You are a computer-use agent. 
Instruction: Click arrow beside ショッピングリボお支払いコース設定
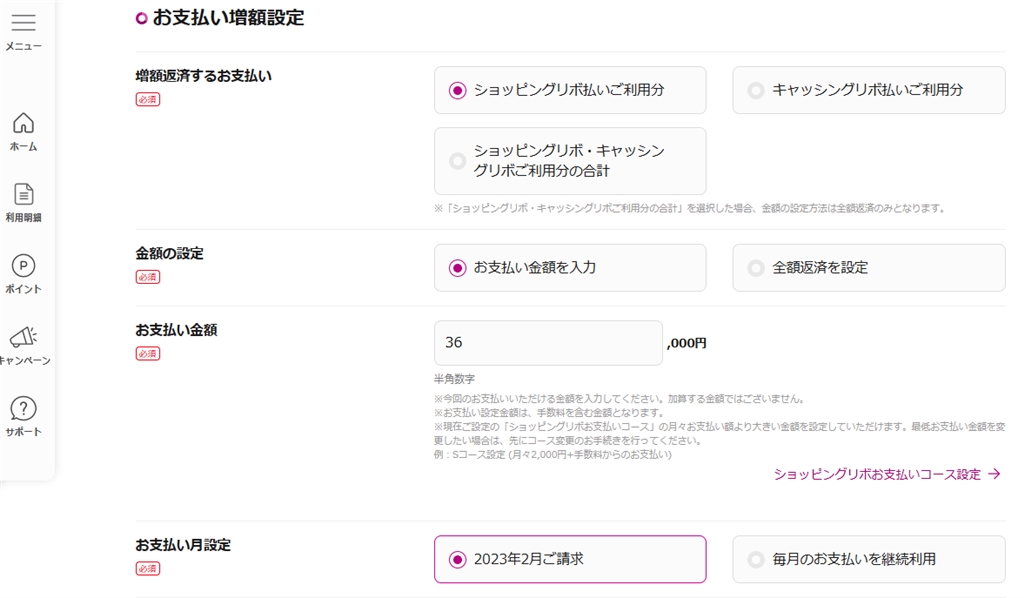994,474
